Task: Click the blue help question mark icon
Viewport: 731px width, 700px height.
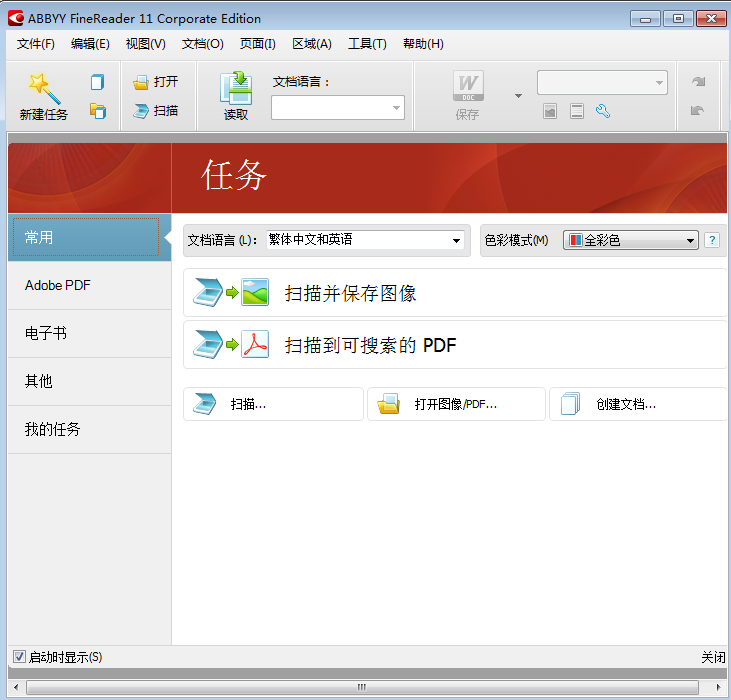Action: 712,240
